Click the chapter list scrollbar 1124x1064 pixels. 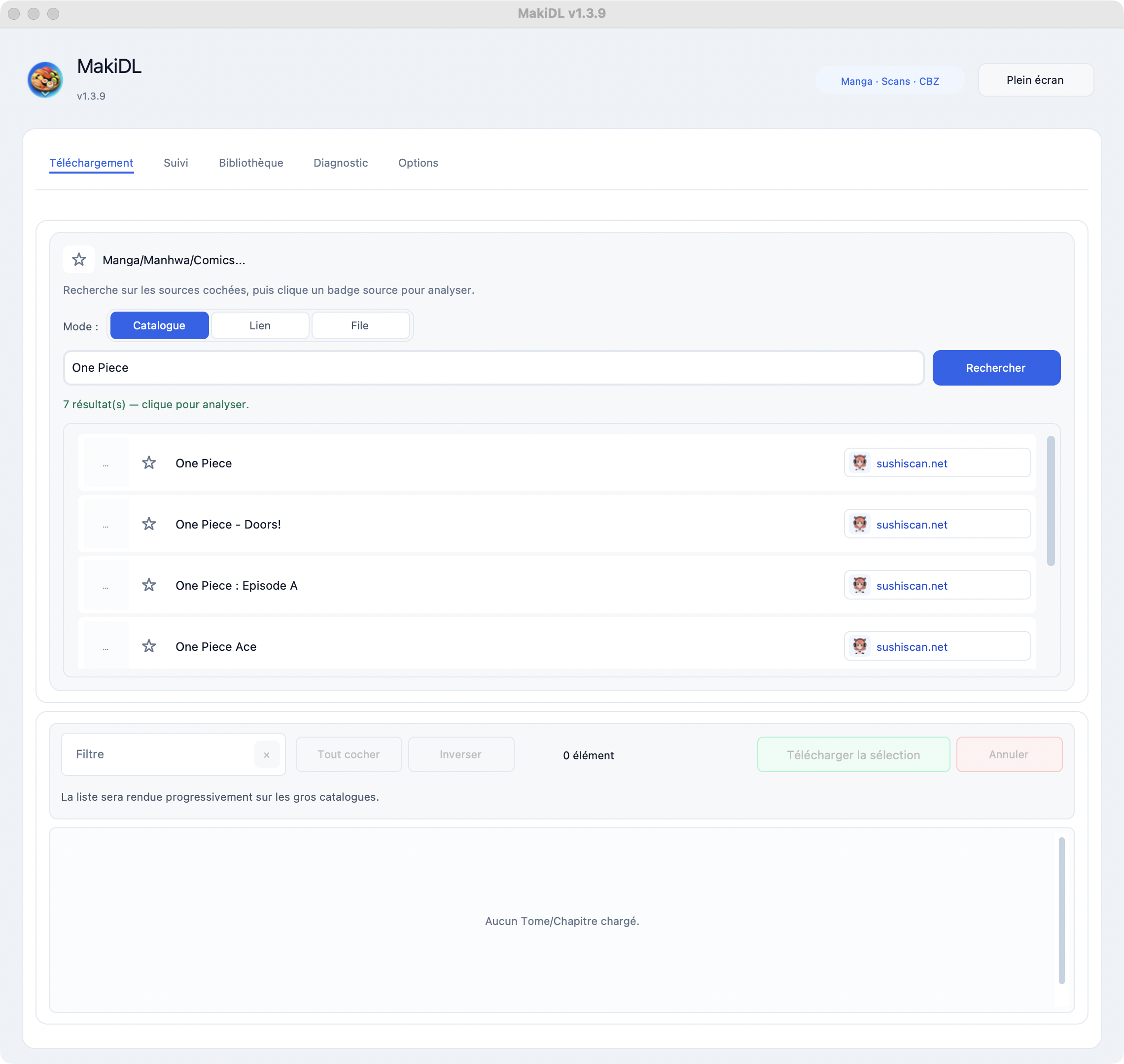[1061, 911]
